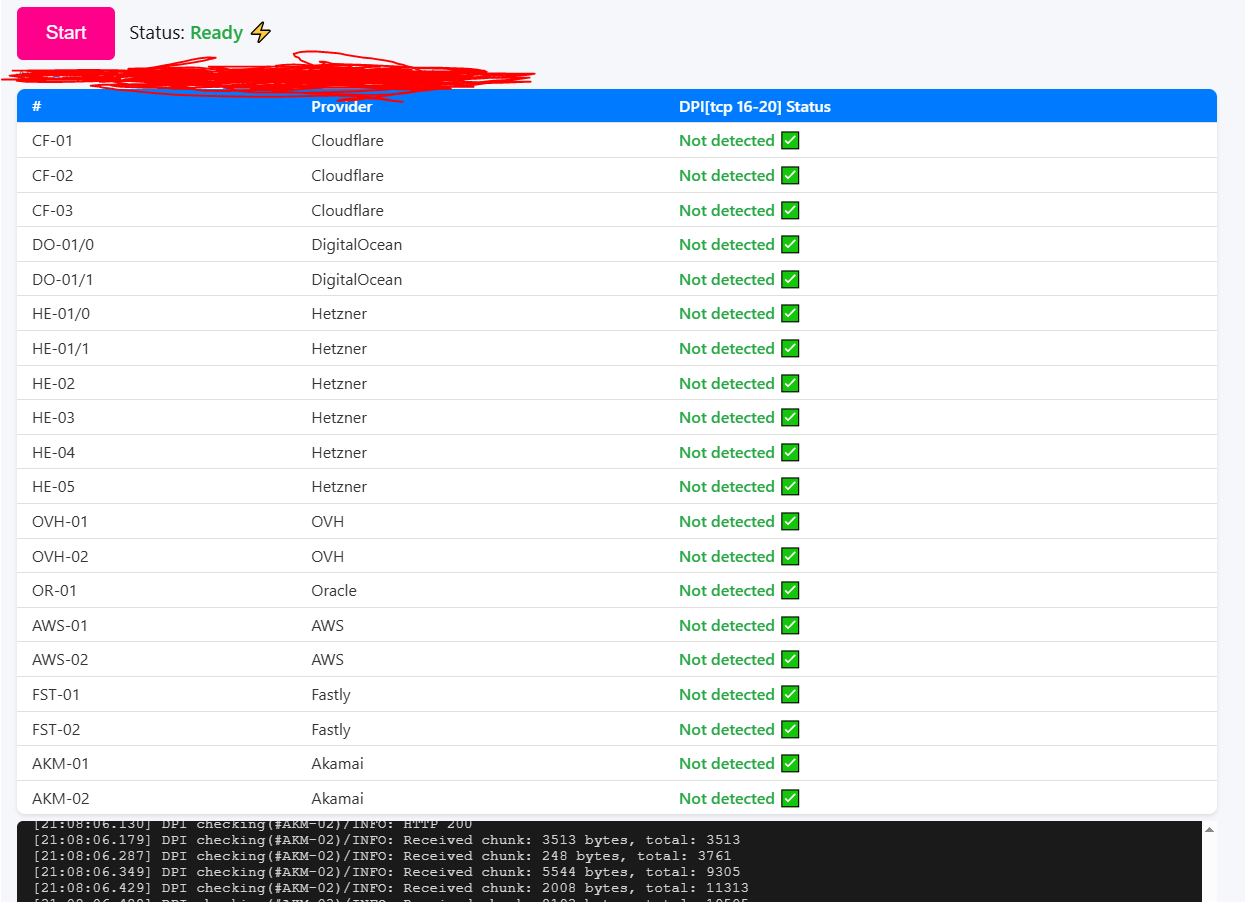Screen dimensions: 1245x902
Task: Select the HE-01/0 row ID cell
Action: click(x=61, y=314)
